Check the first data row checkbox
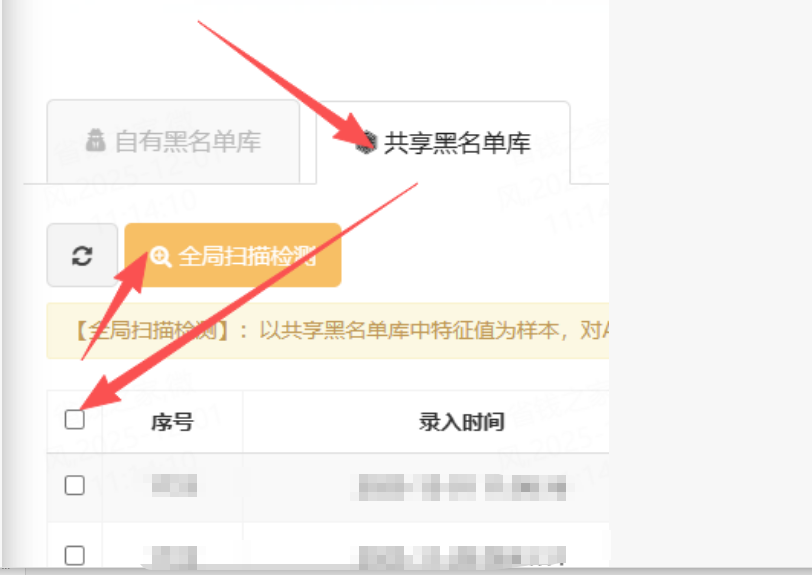This screenshot has height=575, width=812. [x=75, y=485]
